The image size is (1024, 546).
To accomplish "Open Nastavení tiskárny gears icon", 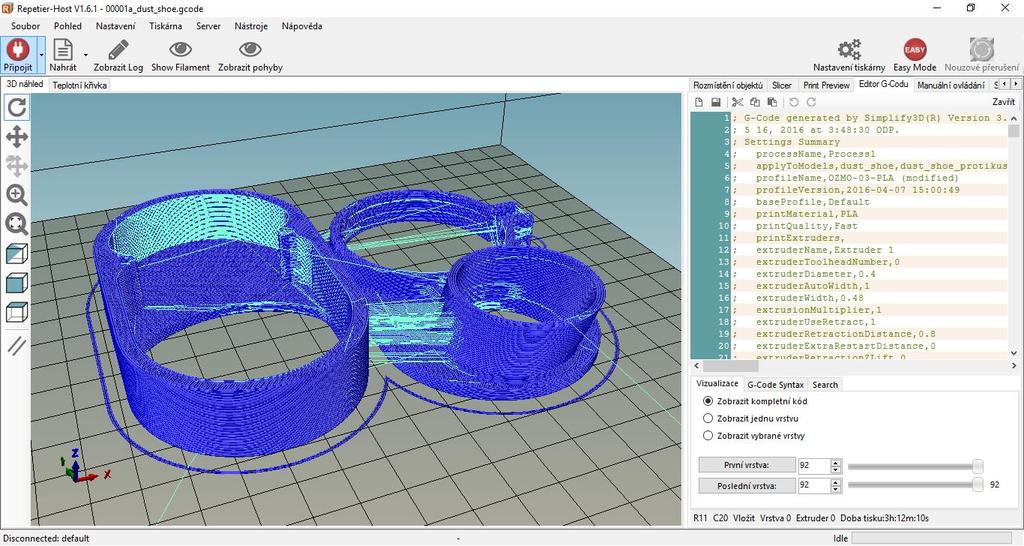I will pos(849,50).
